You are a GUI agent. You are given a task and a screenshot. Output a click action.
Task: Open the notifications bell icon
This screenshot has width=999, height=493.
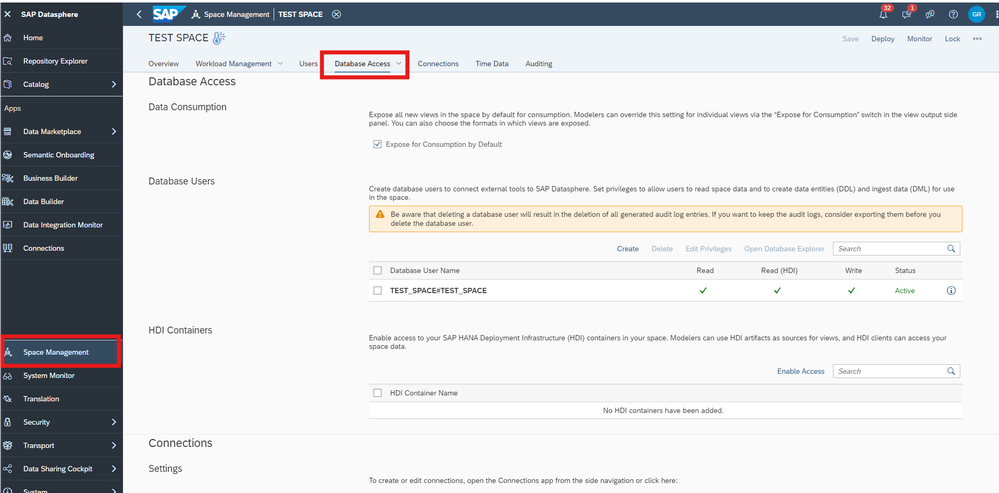[884, 14]
